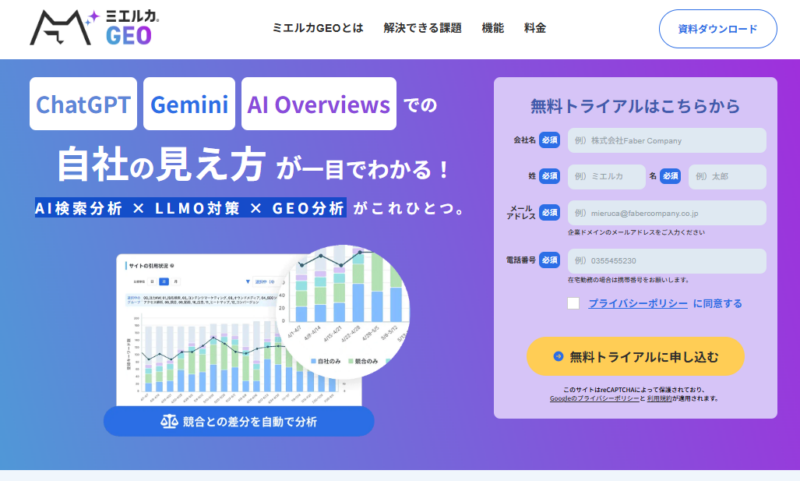Click the 必須 badge beside 会社名
This screenshot has width=800, height=481.
(x=549, y=140)
